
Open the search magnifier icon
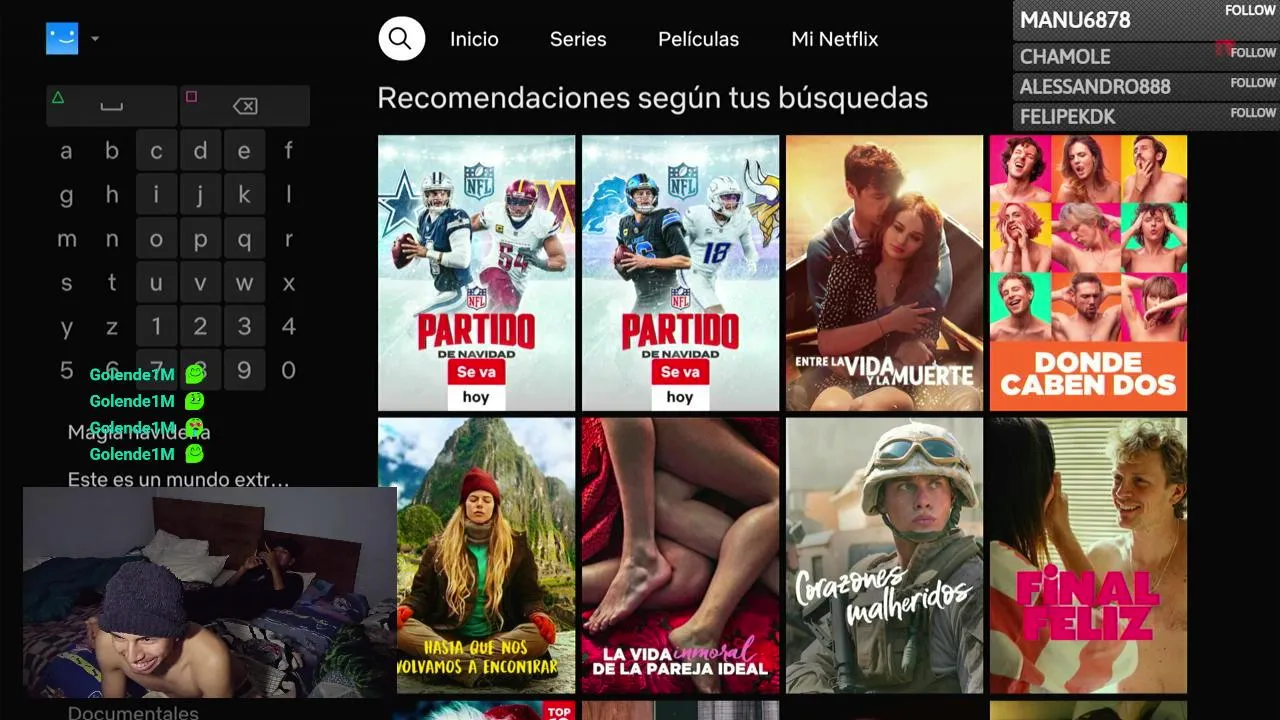click(401, 39)
